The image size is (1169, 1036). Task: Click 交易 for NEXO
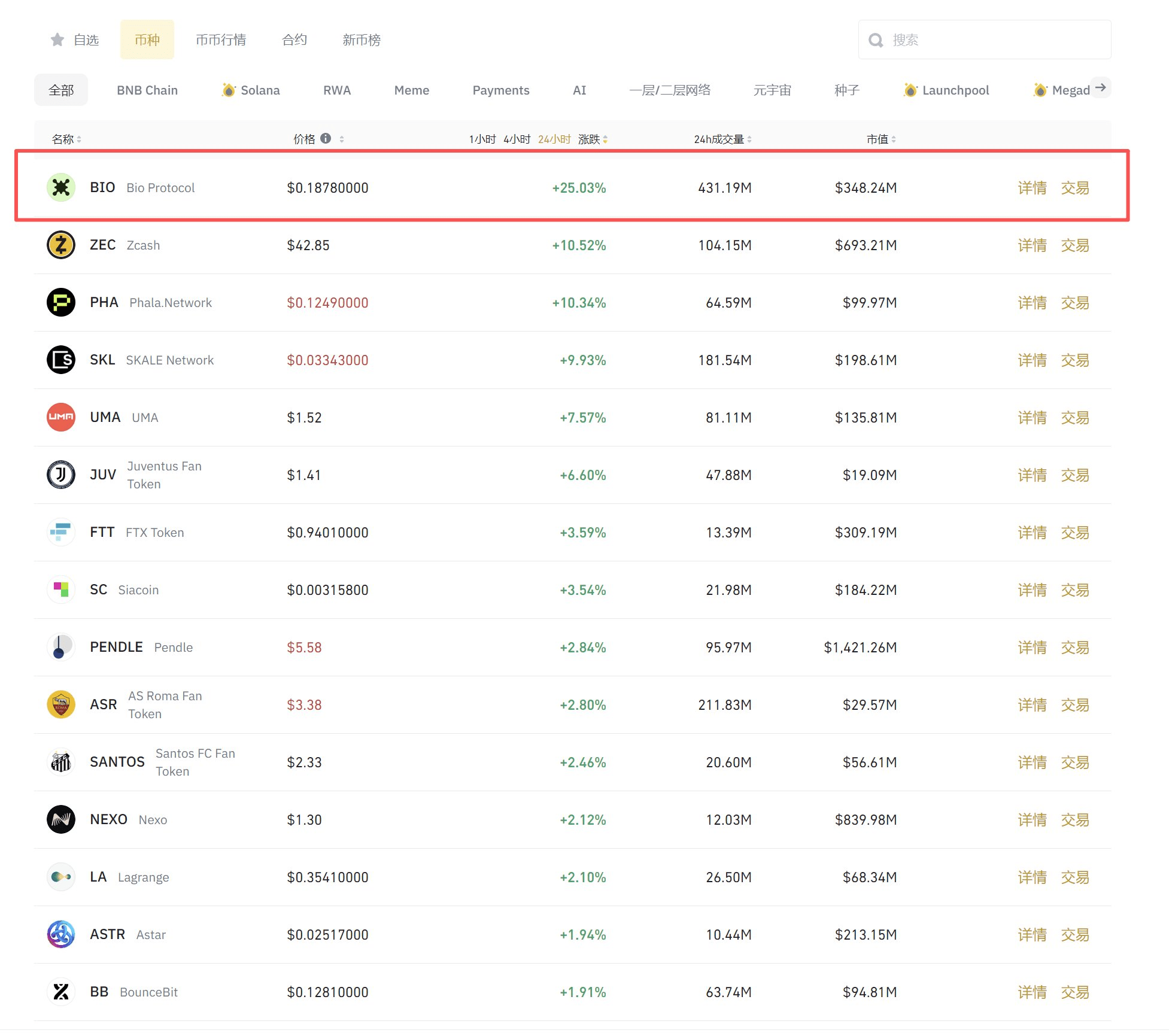(x=1075, y=820)
